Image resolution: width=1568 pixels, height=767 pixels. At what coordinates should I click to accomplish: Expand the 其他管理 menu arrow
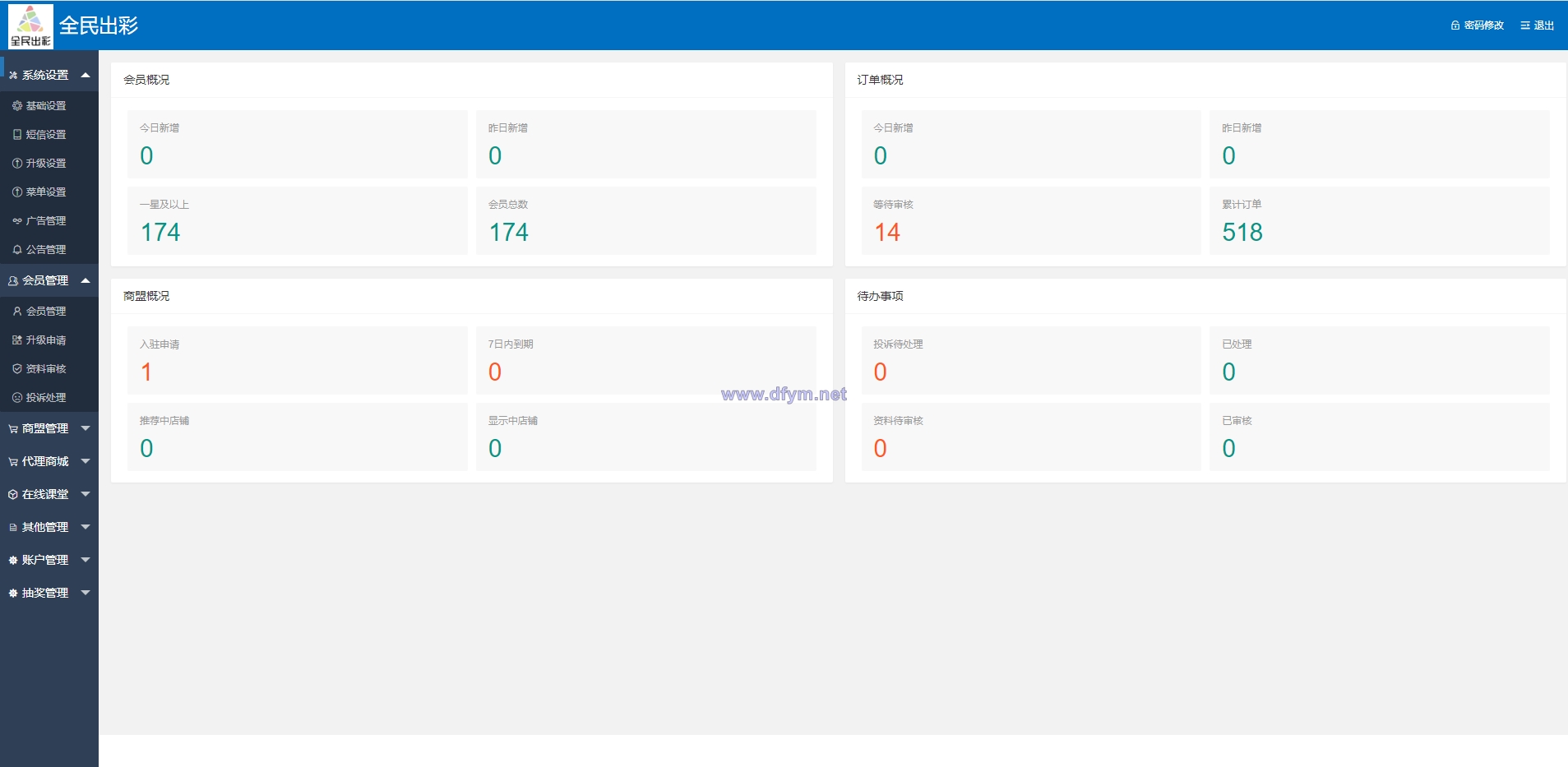point(86,527)
